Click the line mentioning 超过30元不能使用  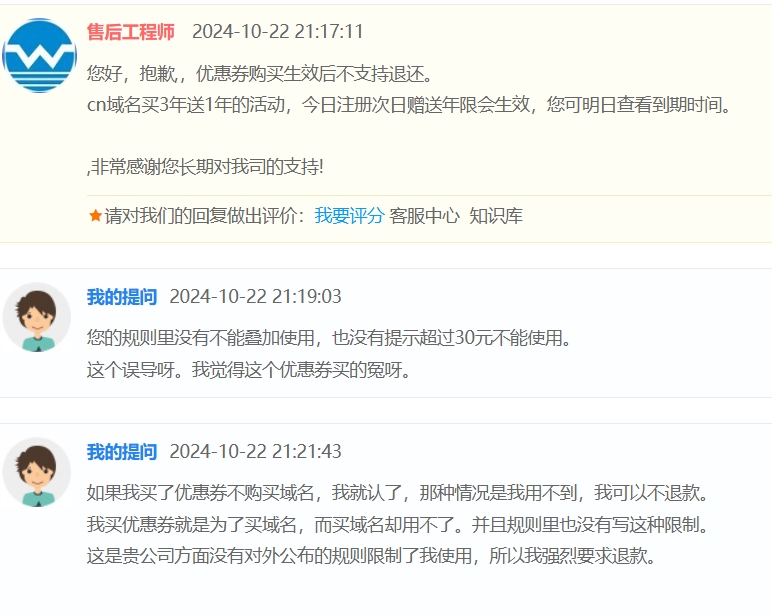328,338
